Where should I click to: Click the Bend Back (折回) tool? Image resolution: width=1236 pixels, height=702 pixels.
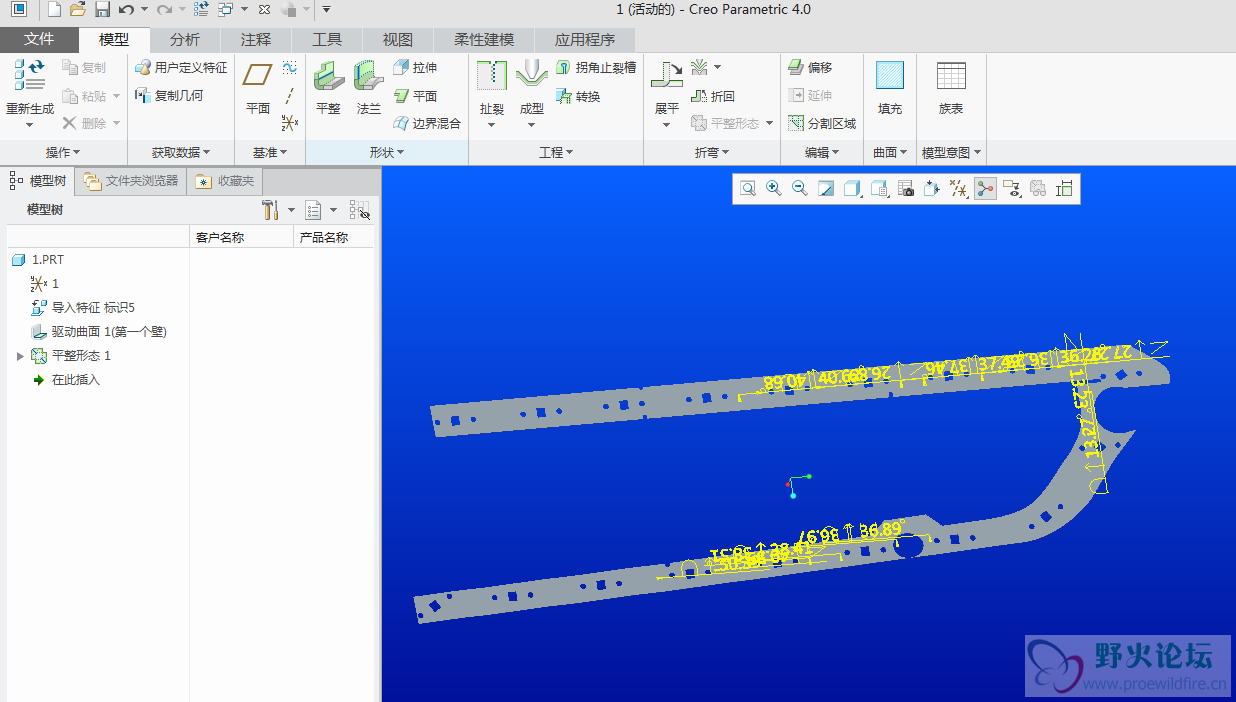point(713,96)
